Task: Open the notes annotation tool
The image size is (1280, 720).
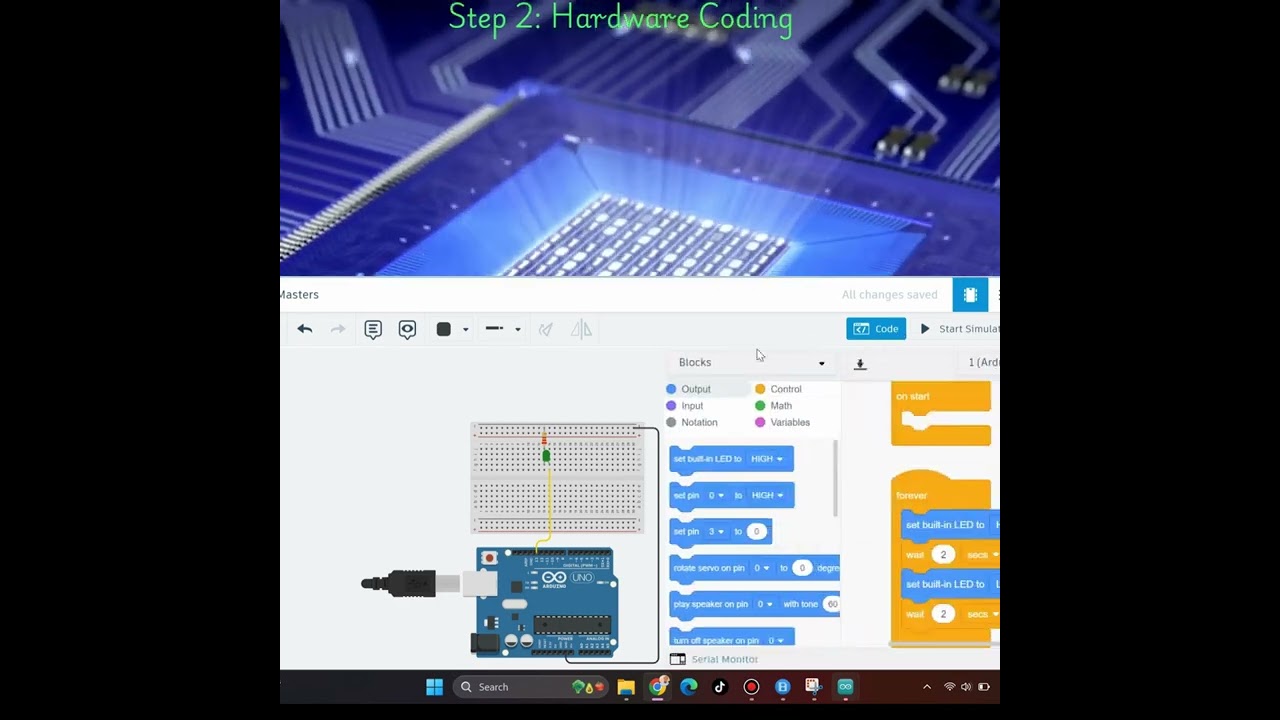Action: (373, 329)
